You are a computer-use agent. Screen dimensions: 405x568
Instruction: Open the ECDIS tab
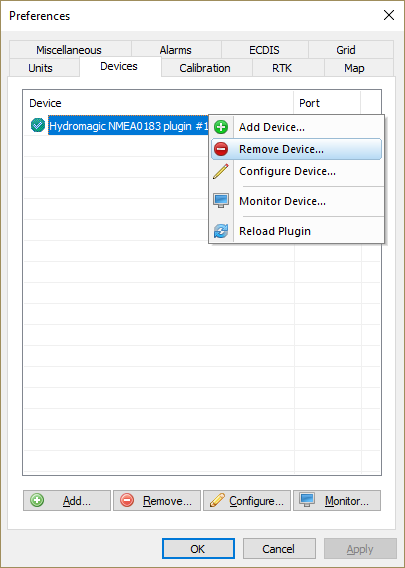[x=265, y=50]
